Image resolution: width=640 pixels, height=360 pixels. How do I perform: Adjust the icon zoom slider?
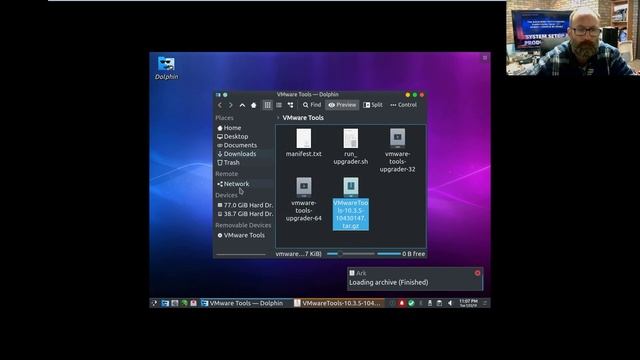(x=350, y=254)
